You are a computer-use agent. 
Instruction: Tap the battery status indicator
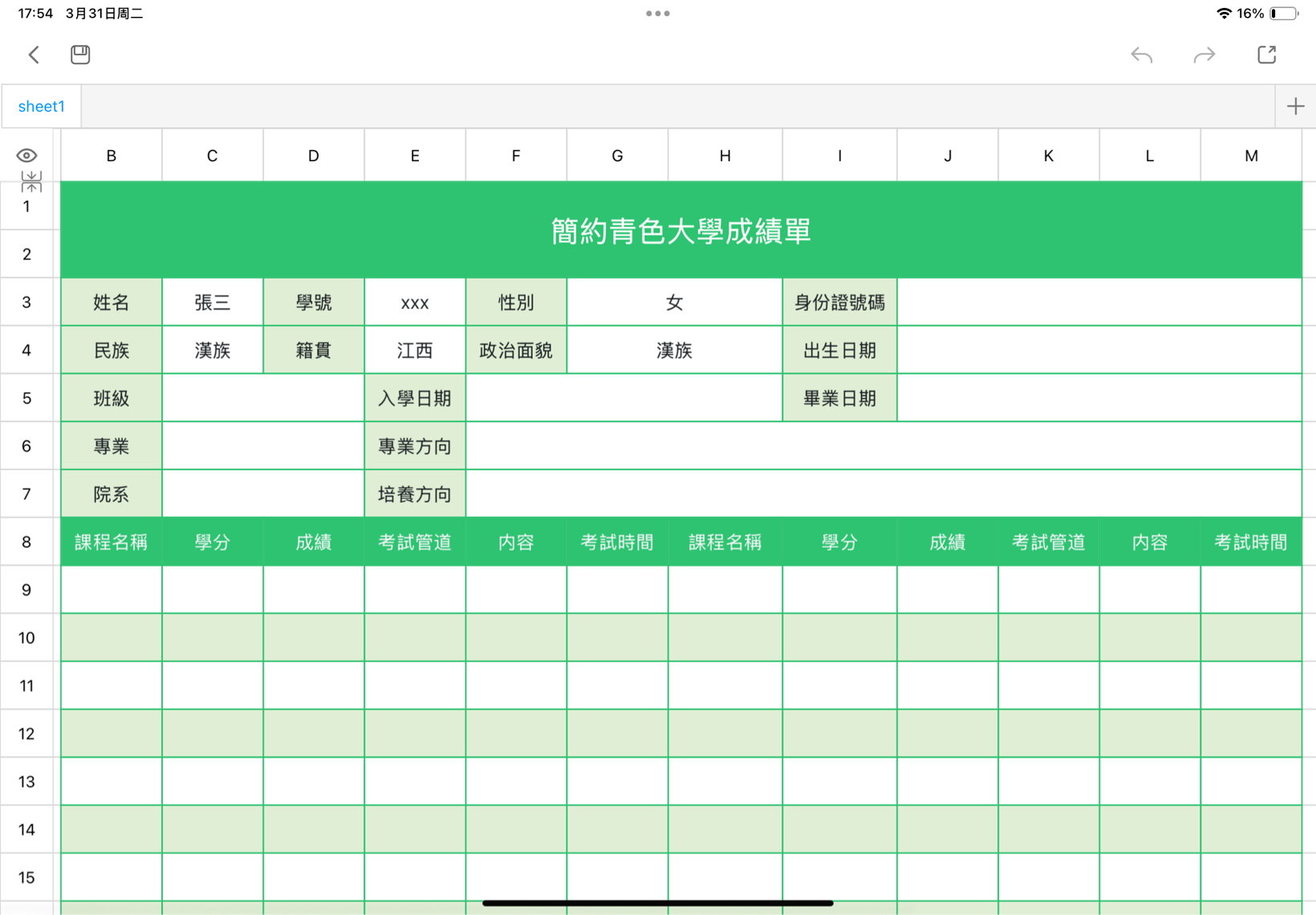click(x=1284, y=13)
